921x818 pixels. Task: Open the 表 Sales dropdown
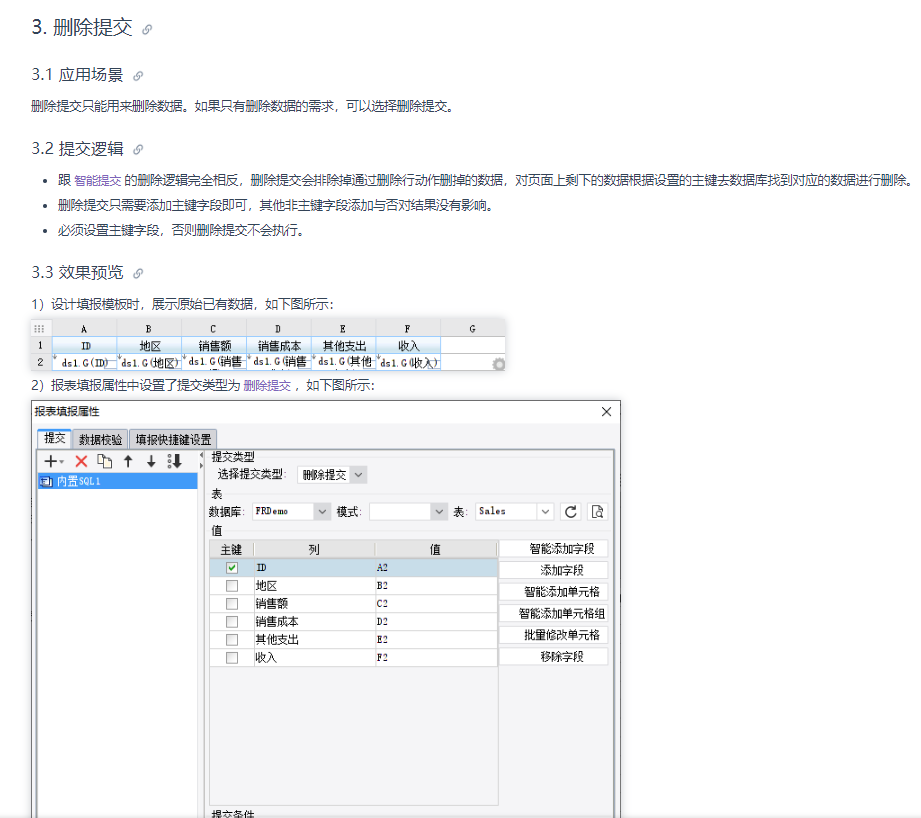[515, 511]
